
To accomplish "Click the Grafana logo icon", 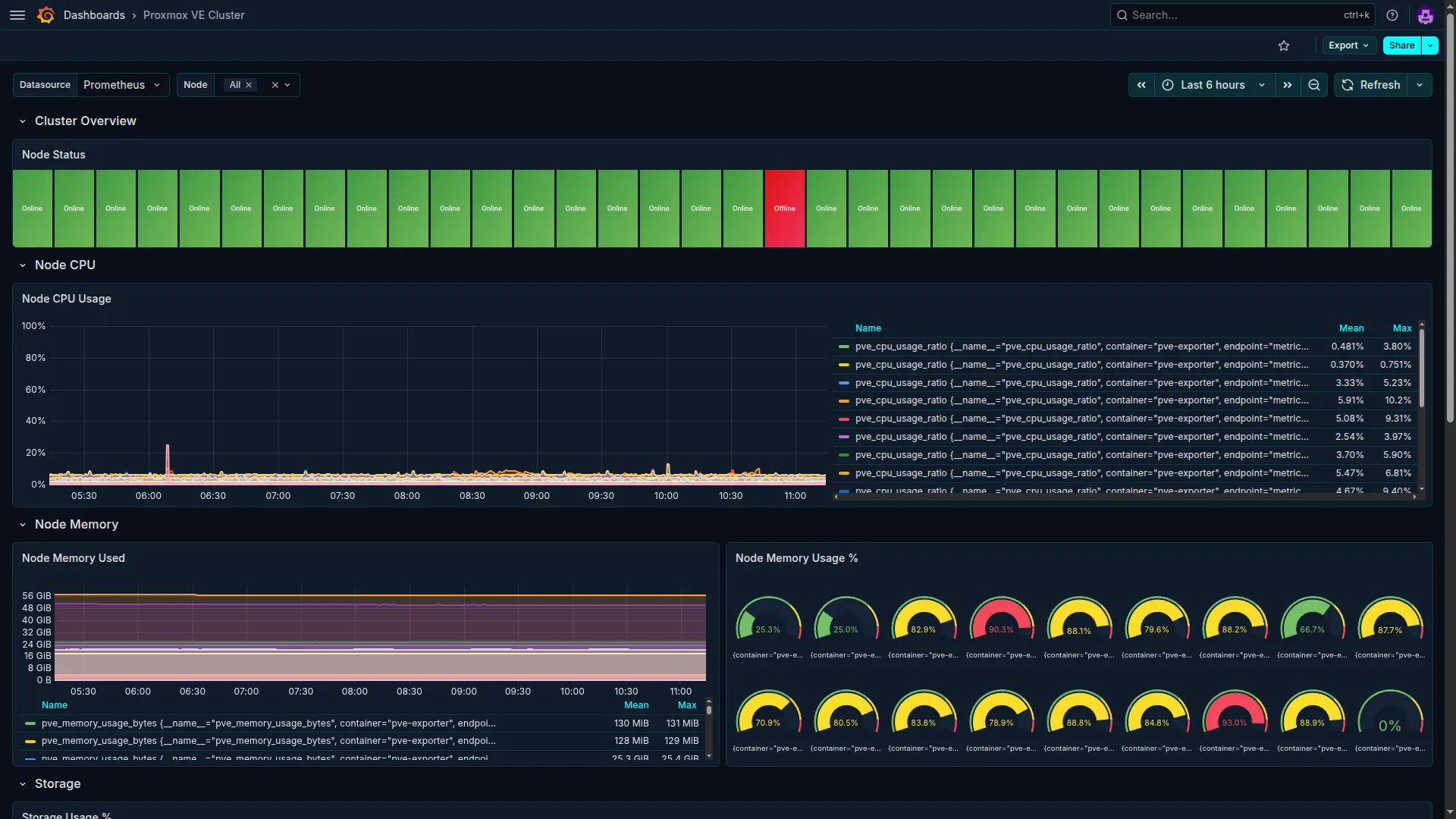I will (x=45, y=15).
